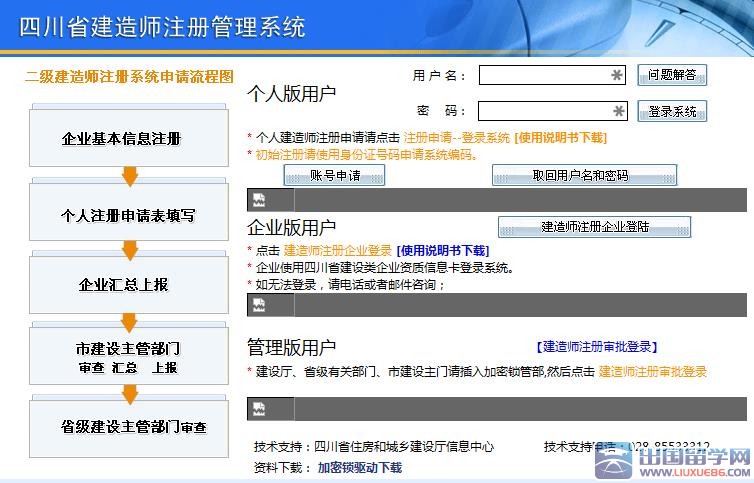Image resolution: width=754 pixels, height=483 pixels.
Task: Click the 省级建设主管部门审查 step
Action: (x=129, y=429)
